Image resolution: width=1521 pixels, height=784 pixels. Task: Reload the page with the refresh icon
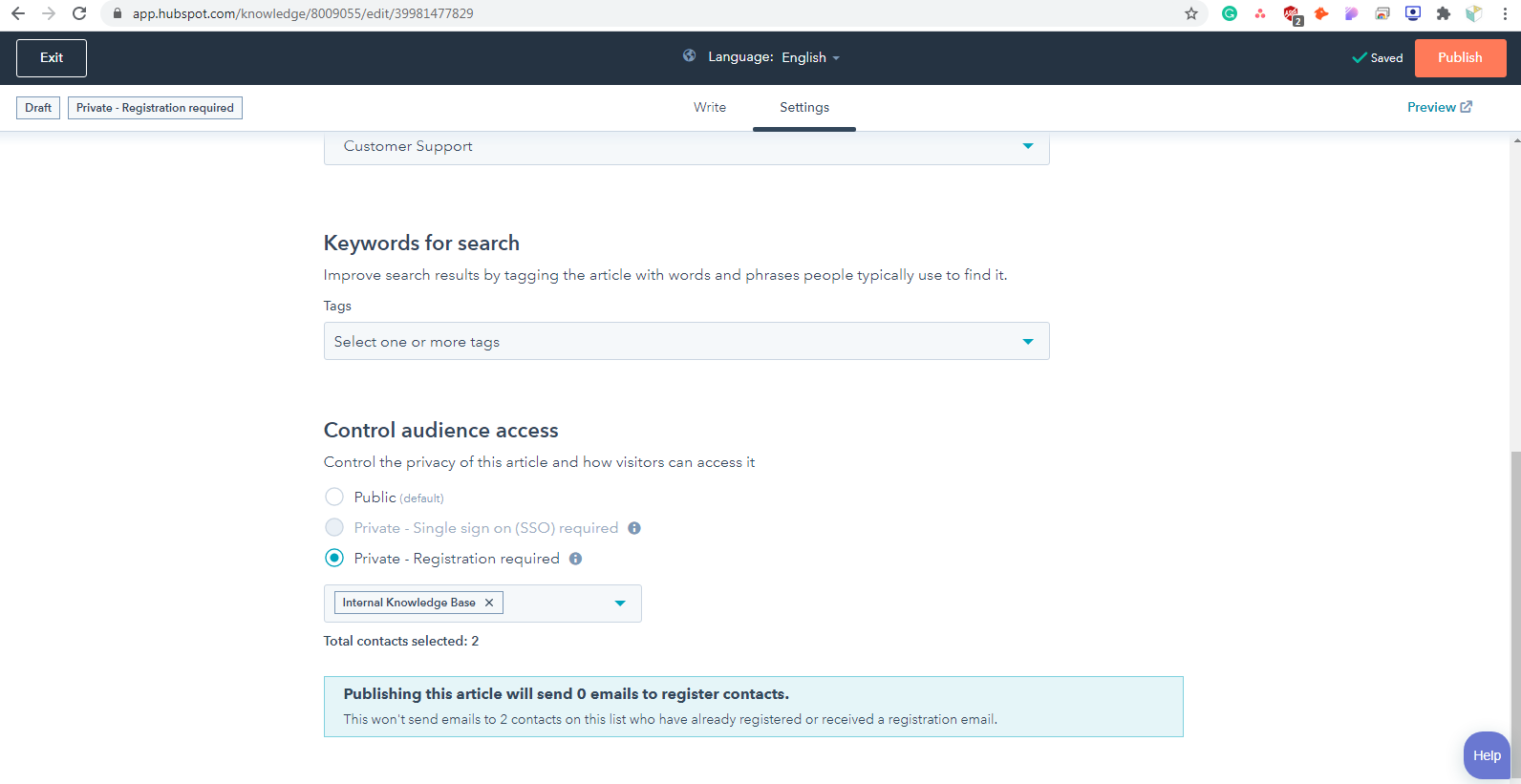79,13
